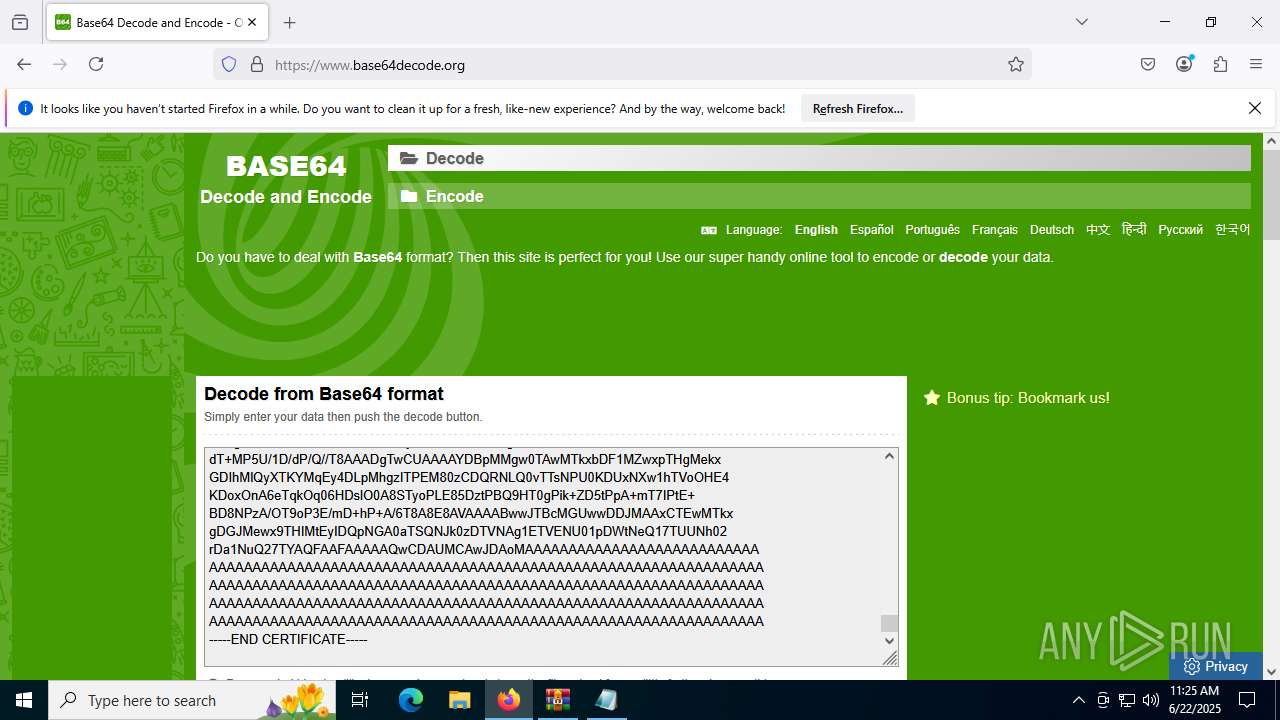Open the Firefox account icon
The height and width of the screenshot is (720, 1280).
point(1184,64)
